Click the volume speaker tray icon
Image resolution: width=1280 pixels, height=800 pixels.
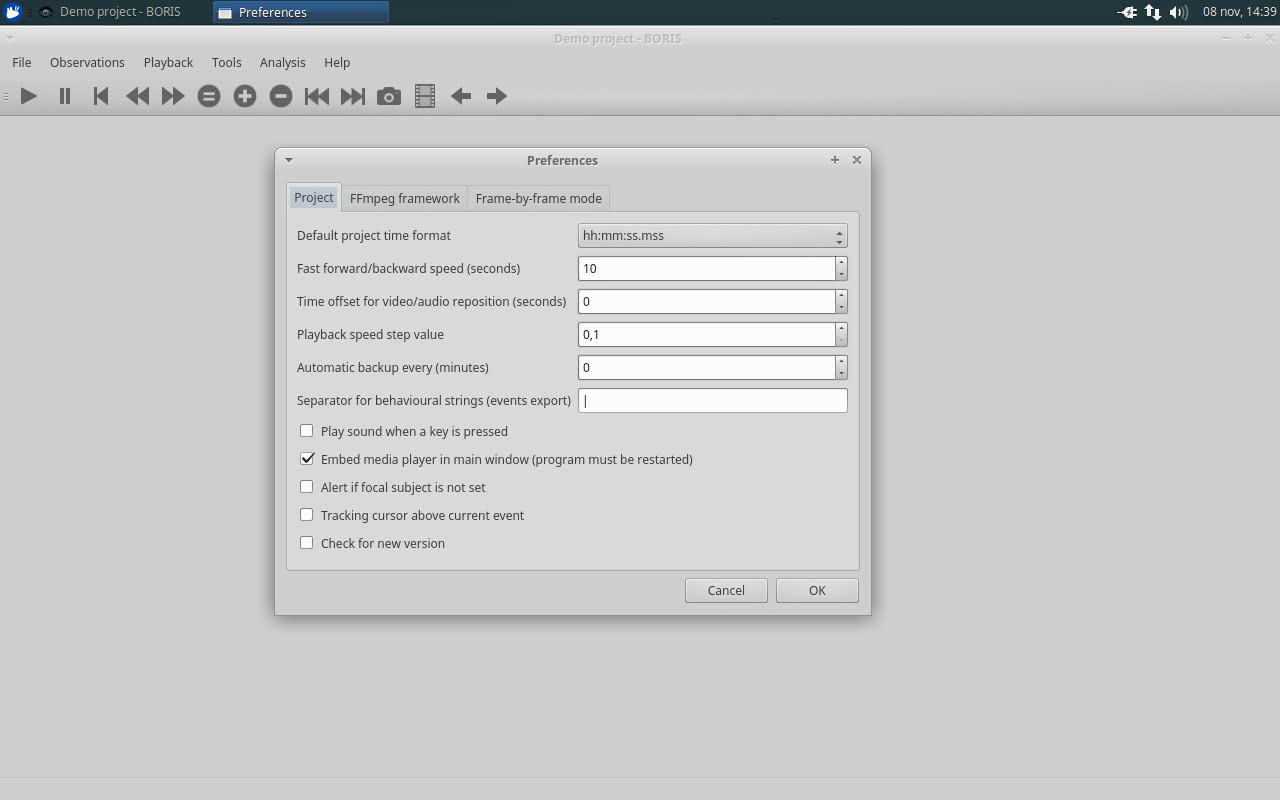[x=1179, y=12]
